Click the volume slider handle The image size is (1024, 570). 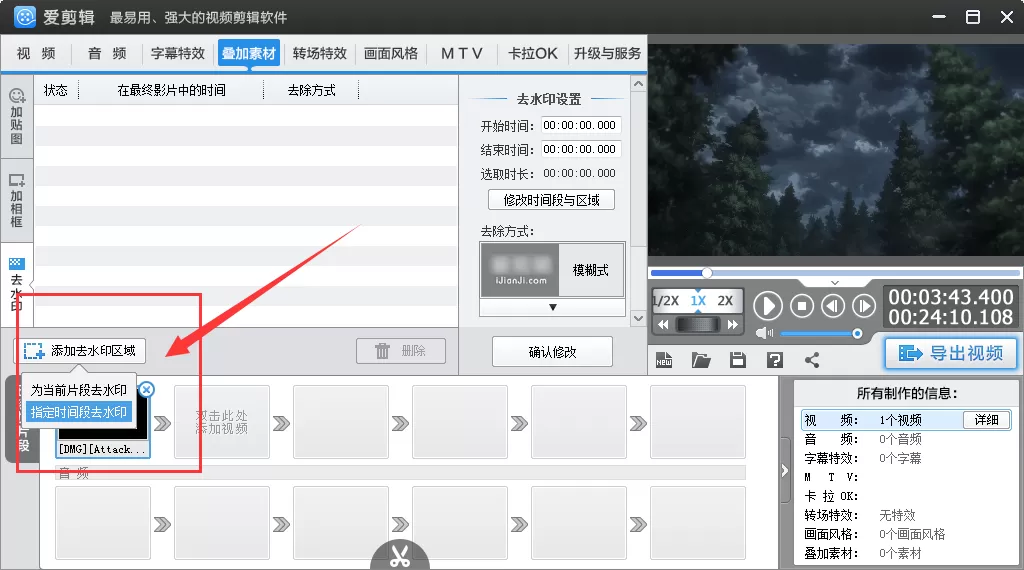pos(857,334)
